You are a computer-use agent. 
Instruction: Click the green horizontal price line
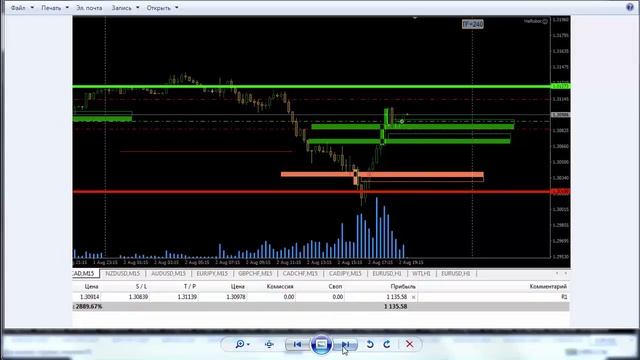(311, 87)
